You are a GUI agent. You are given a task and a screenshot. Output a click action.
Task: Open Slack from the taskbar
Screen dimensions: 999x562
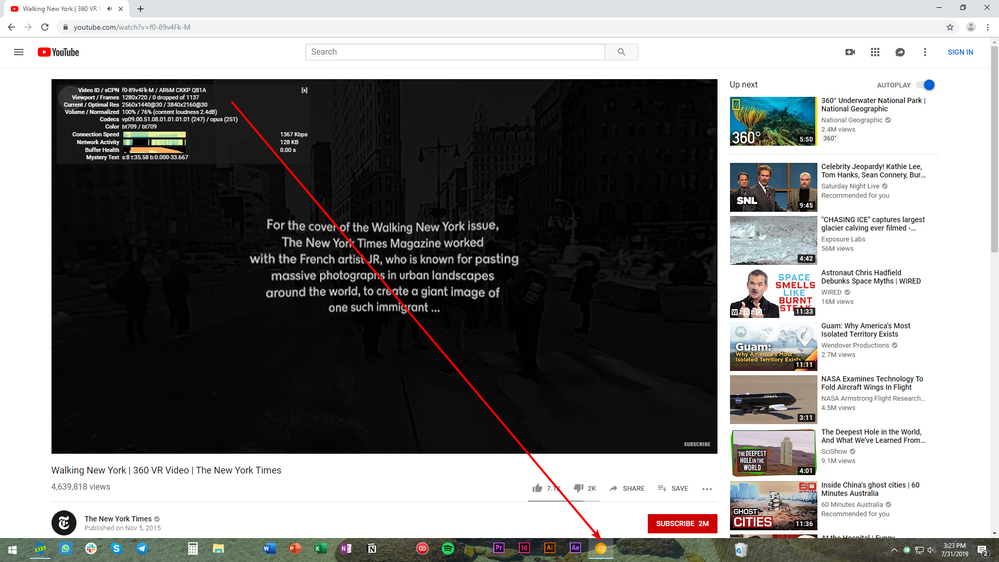(x=91, y=549)
